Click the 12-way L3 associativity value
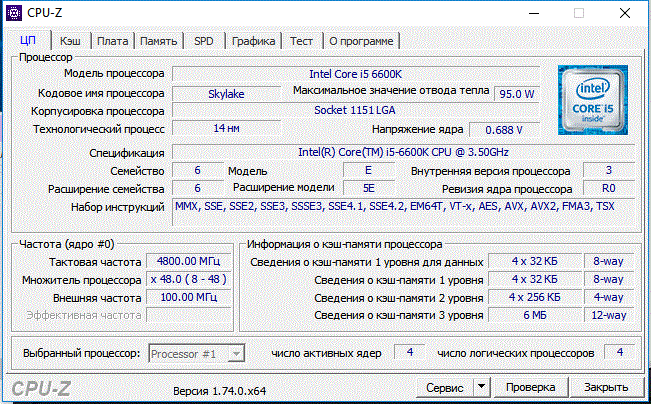Screen dimensions: 651x404 click(609, 315)
